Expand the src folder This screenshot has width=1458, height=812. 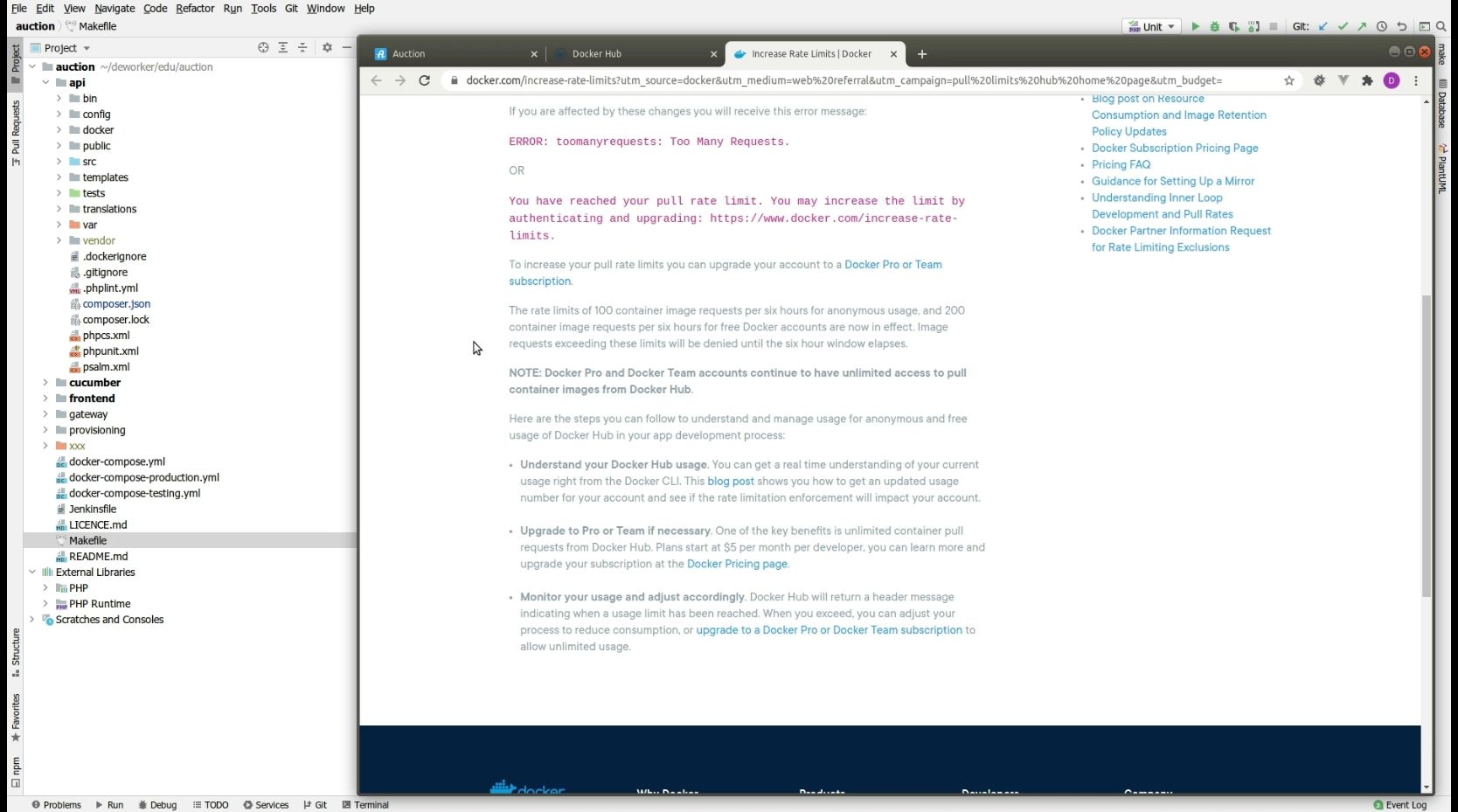(x=59, y=162)
